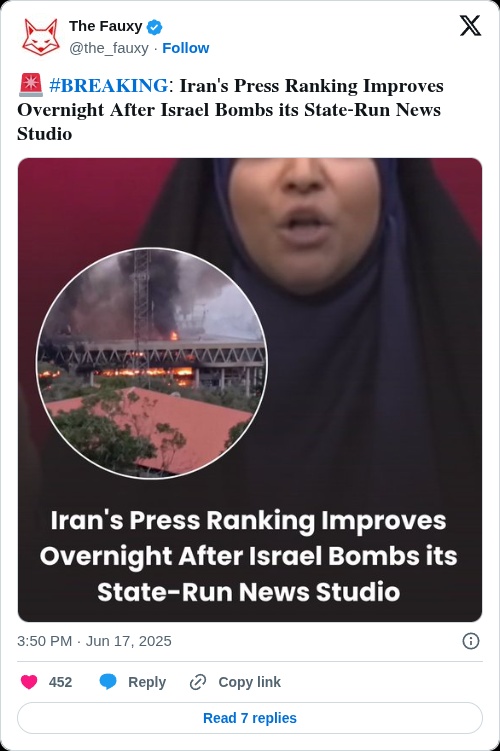This screenshot has width=500, height=751.
Task: Click the red siren emoji
Action: point(31,85)
